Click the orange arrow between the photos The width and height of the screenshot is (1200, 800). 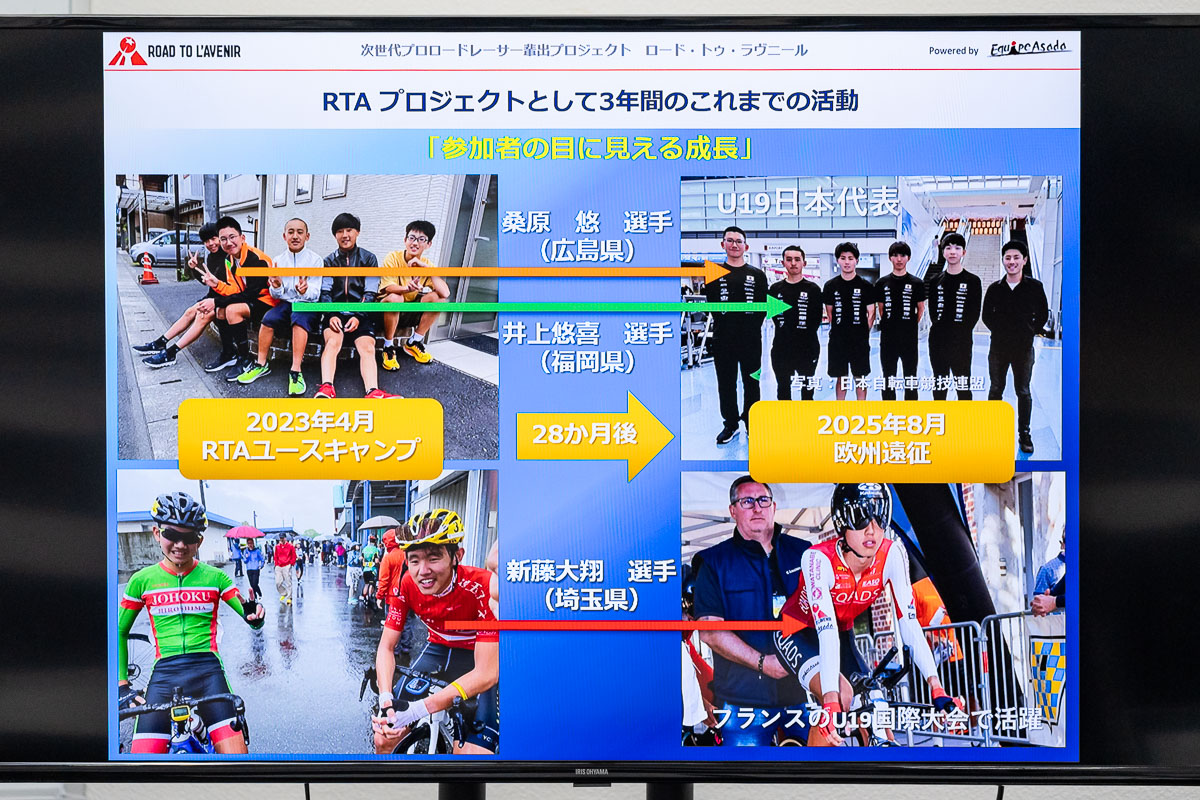pos(480,271)
